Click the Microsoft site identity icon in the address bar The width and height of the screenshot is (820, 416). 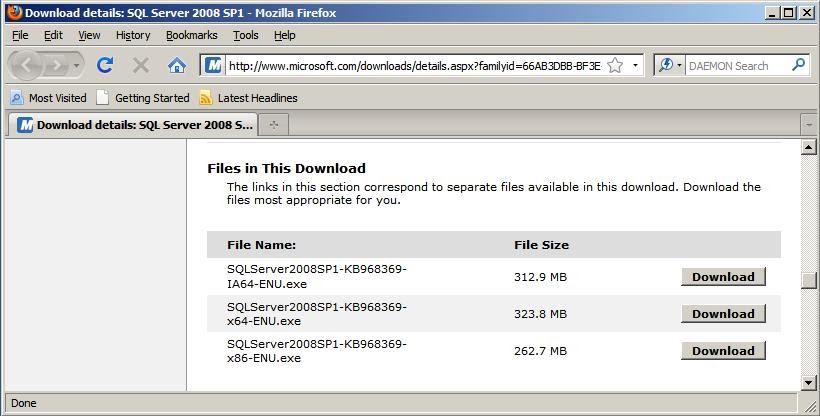point(213,65)
